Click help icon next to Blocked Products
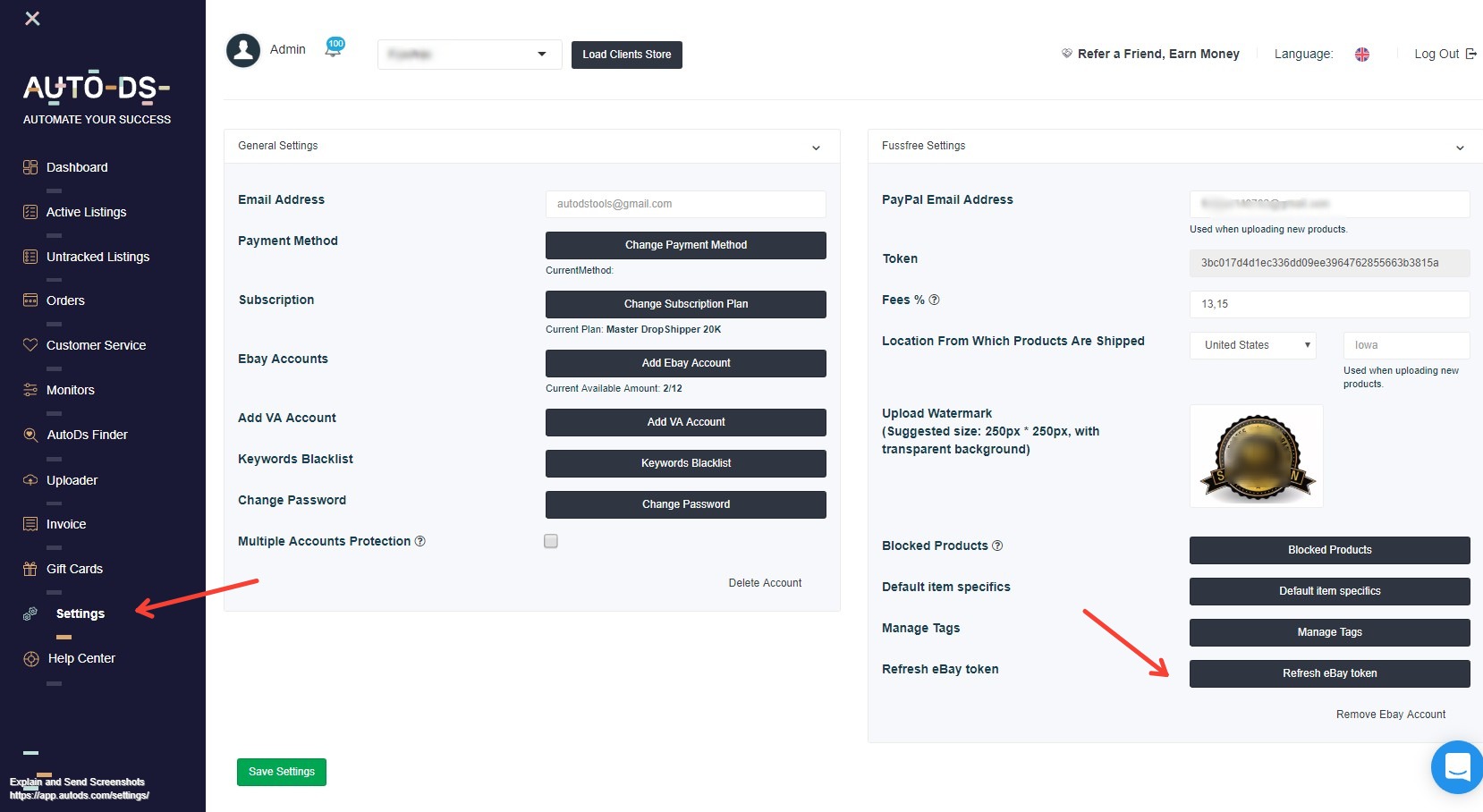The height and width of the screenshot is (812, 1483). coord(997,546)
